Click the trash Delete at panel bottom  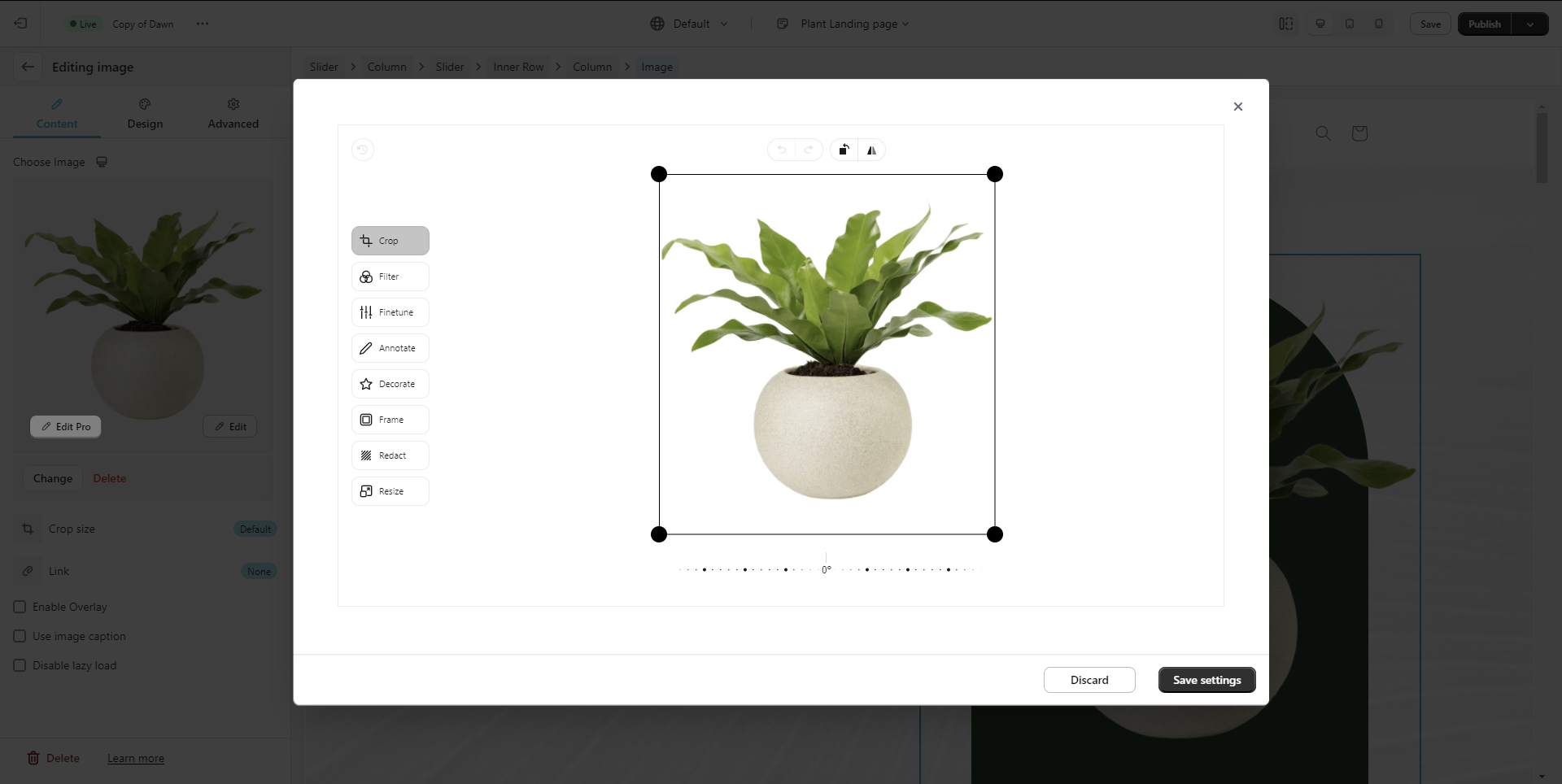point(54,758)
